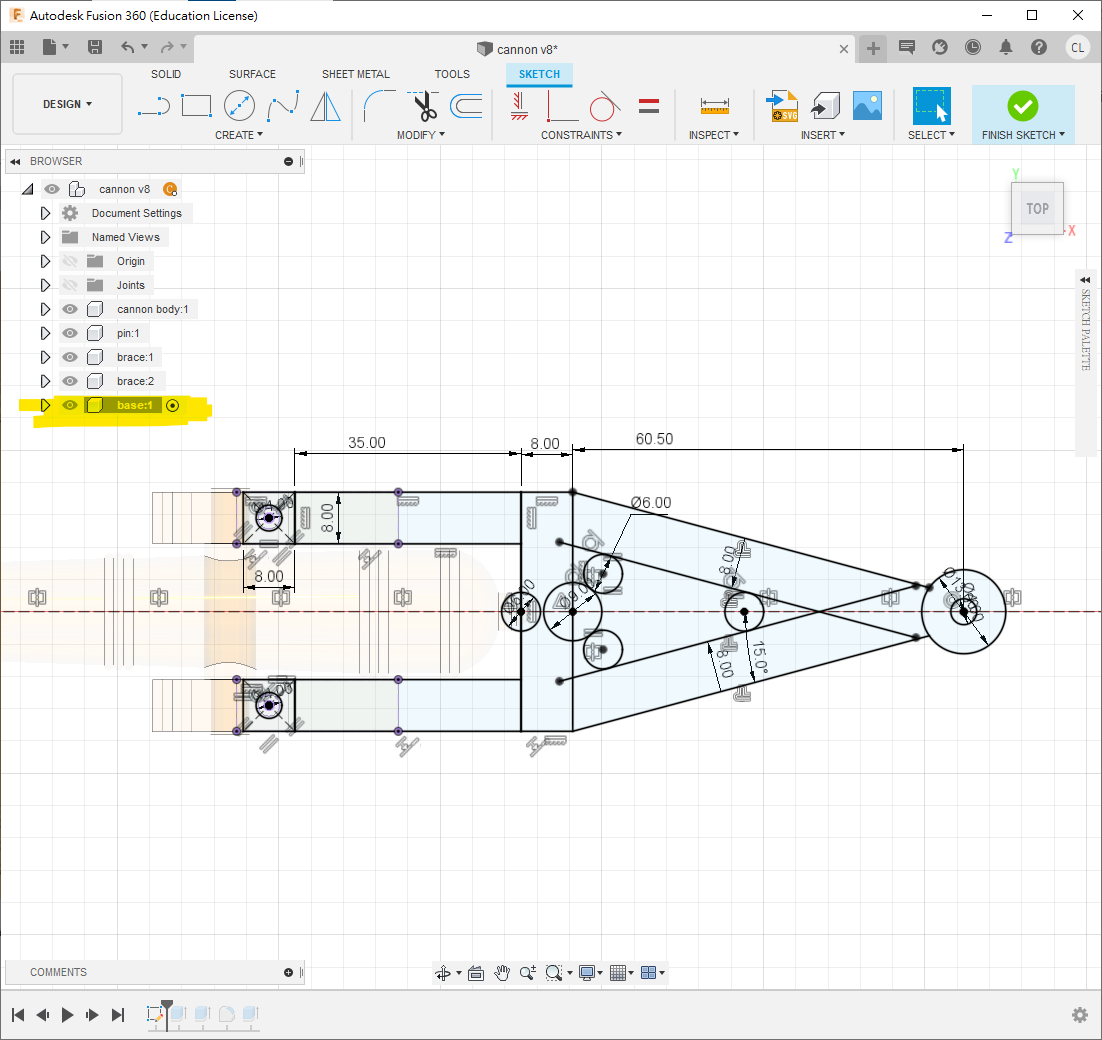The image size is (1102, 1040).
Task: Select the 2-Point Rectangle tool
Action: pyautogui.click(x=196, y=105)
